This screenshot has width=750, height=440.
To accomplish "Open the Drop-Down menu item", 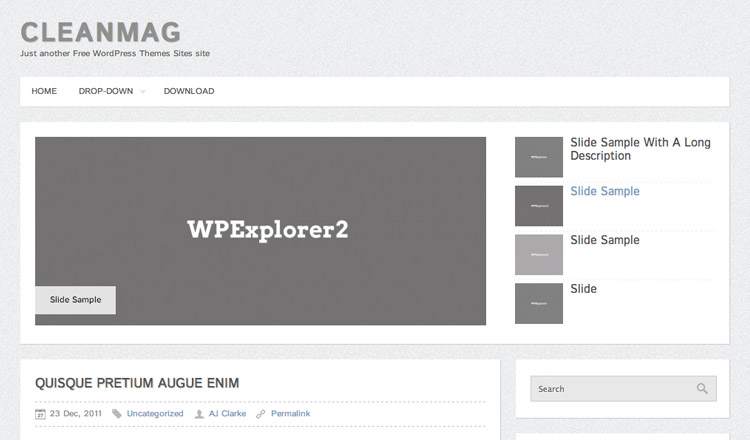I will (106, 91).
